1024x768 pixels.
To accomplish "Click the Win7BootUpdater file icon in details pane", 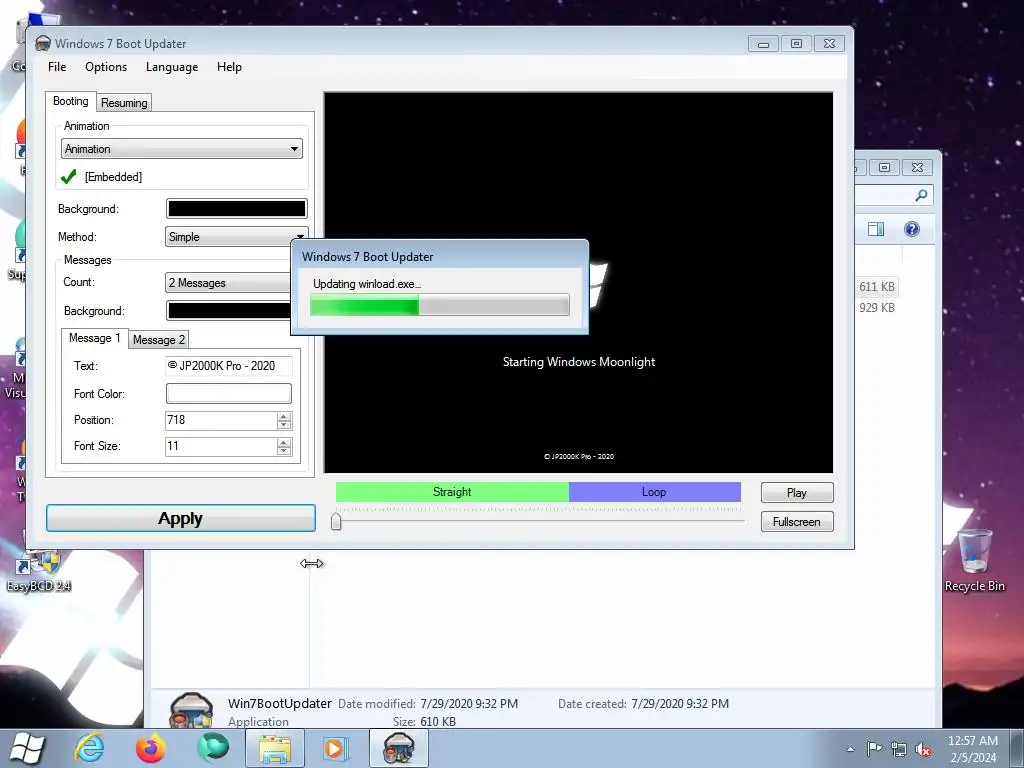I will point(191,711).
